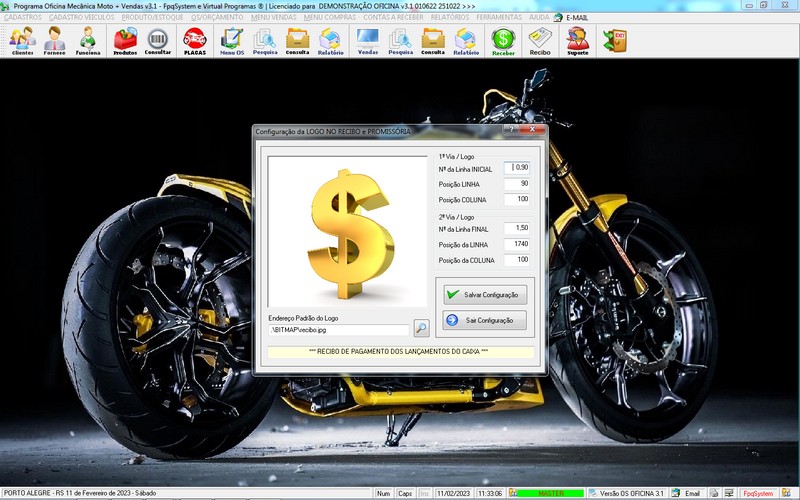
Task: Open the Suporte headset icon
Action: point(578,41)
